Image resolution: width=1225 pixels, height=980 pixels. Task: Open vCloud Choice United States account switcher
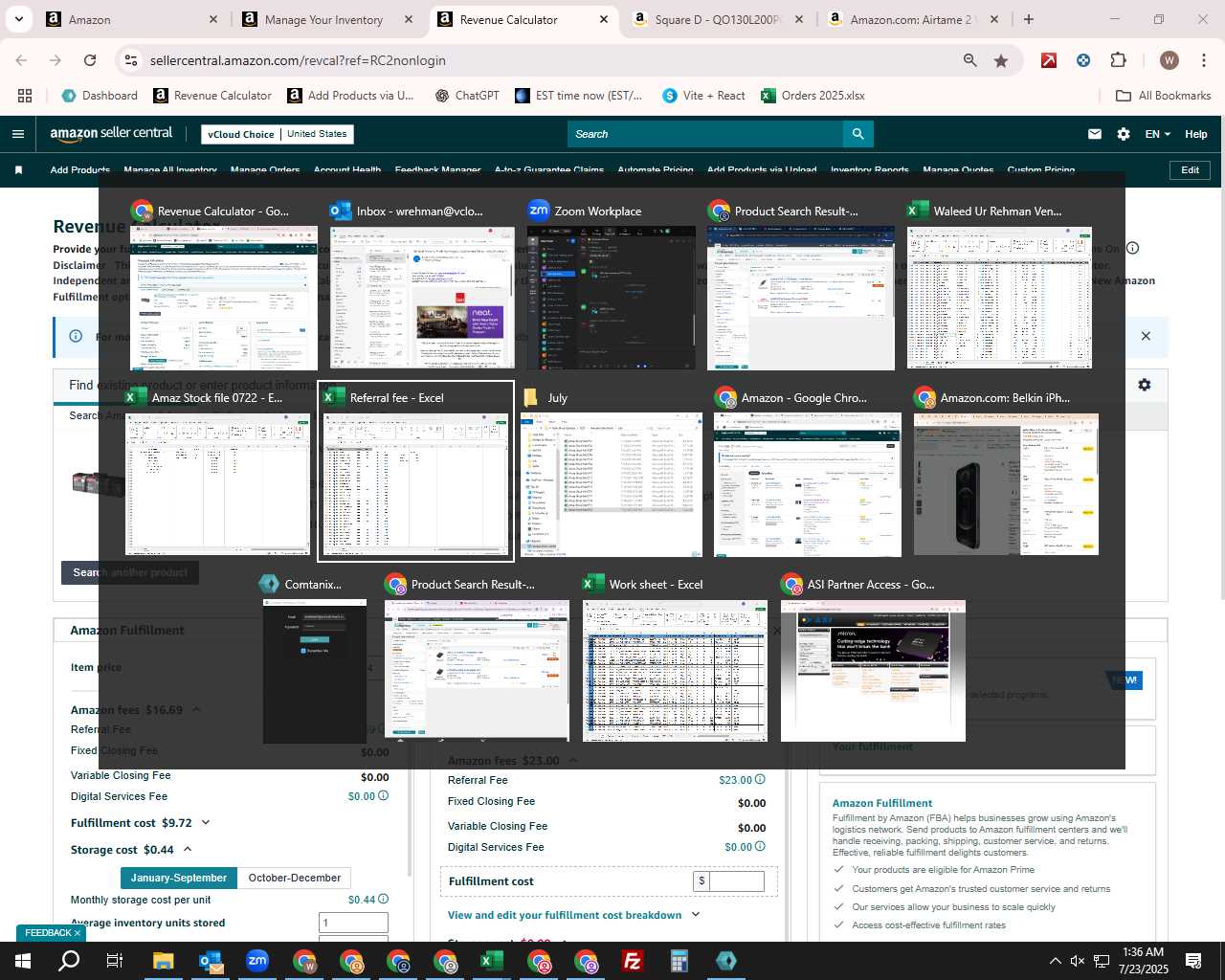(278, 134)
